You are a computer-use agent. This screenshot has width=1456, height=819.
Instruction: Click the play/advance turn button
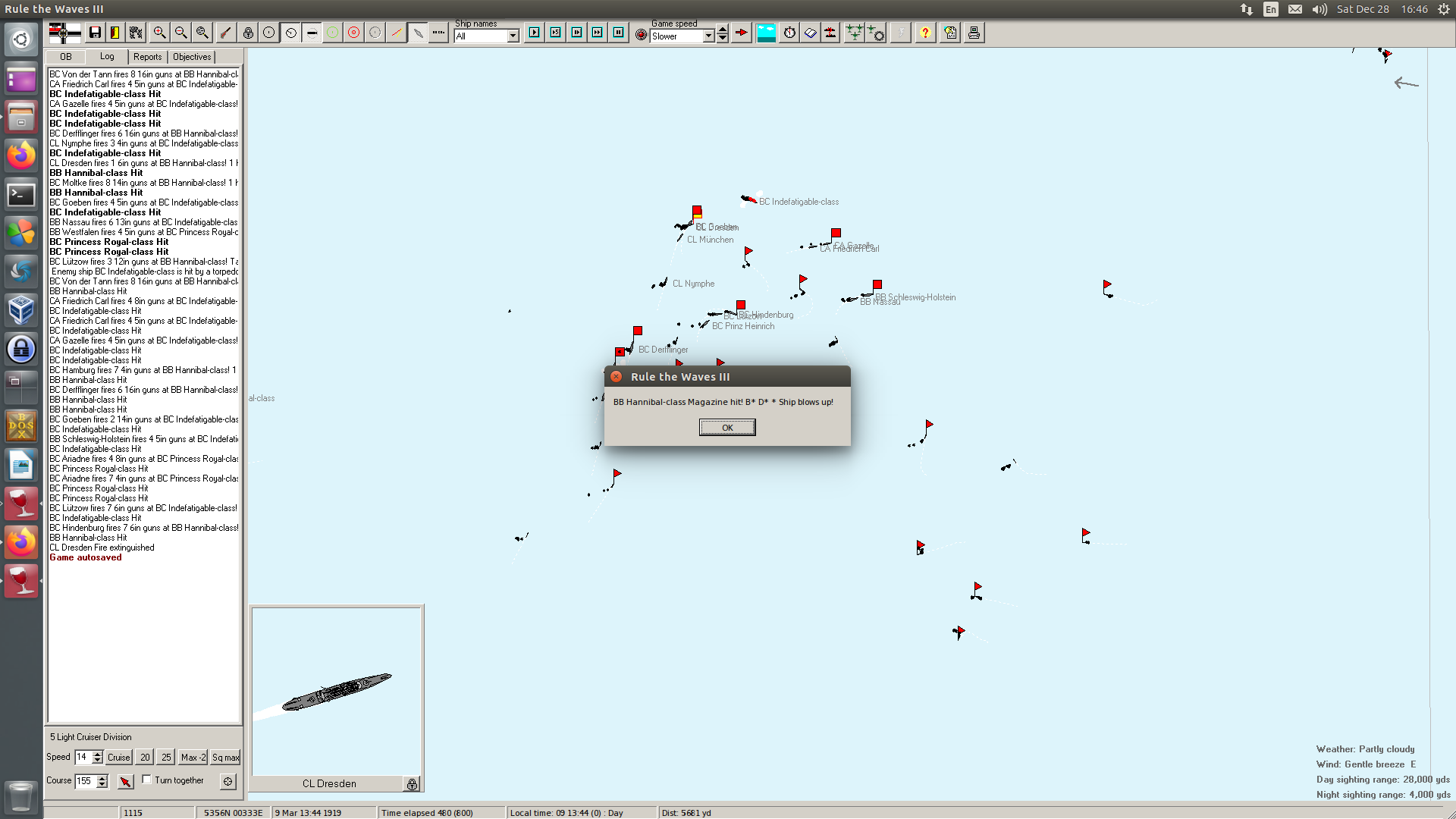click(535, 33)
